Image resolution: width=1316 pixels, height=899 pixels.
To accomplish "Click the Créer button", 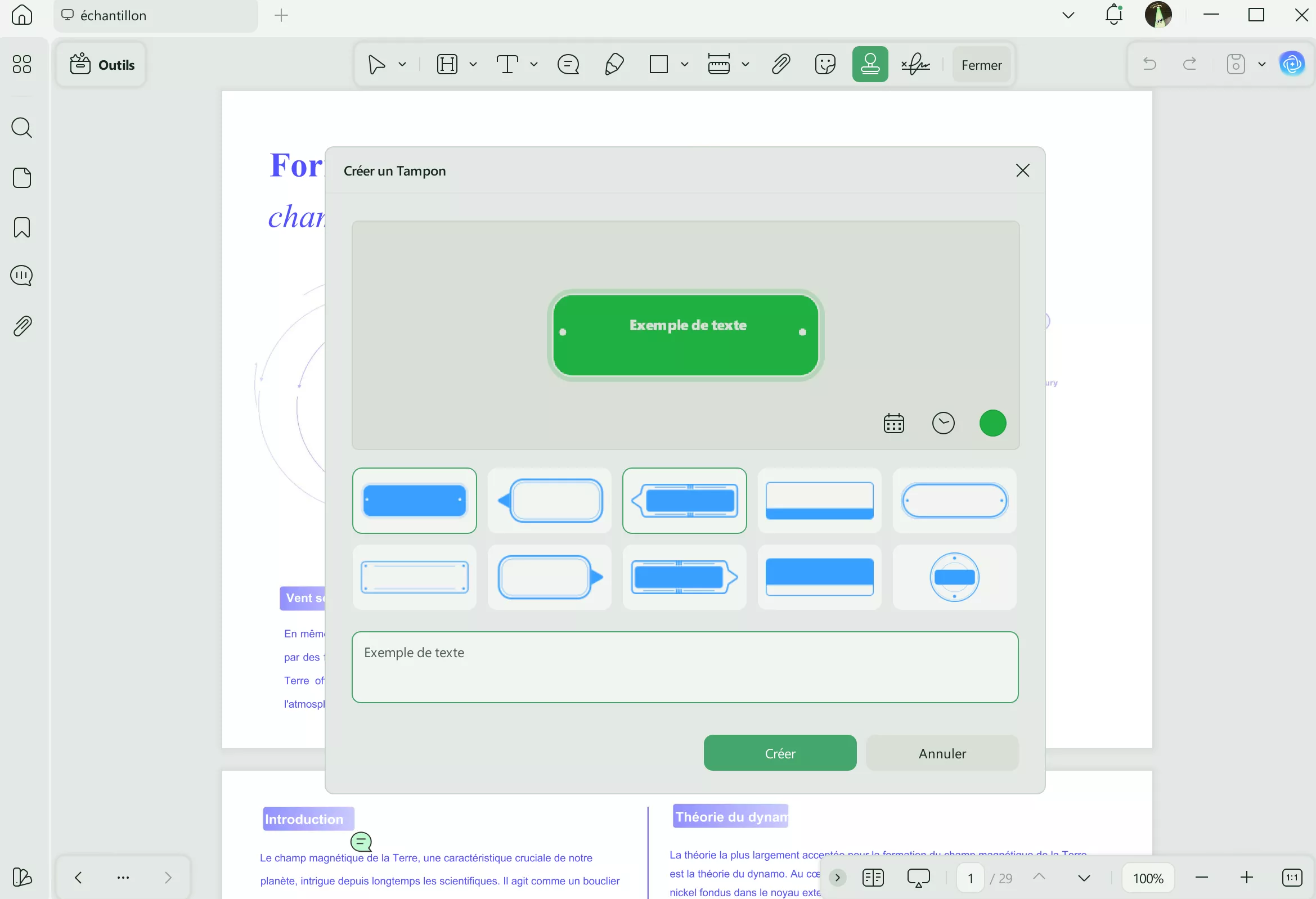I will (x=779, y=753).
